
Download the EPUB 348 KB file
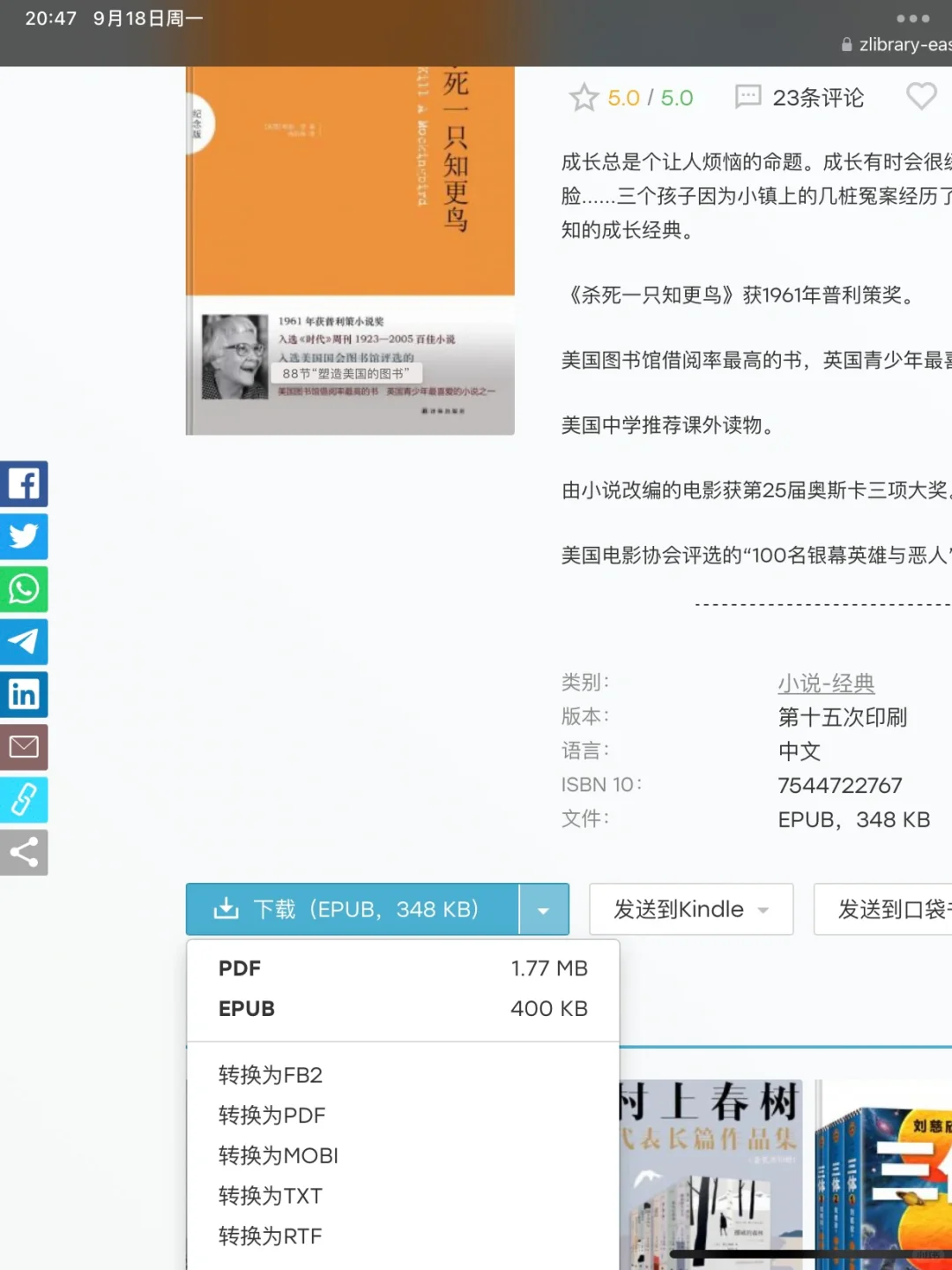coord(352,908)
